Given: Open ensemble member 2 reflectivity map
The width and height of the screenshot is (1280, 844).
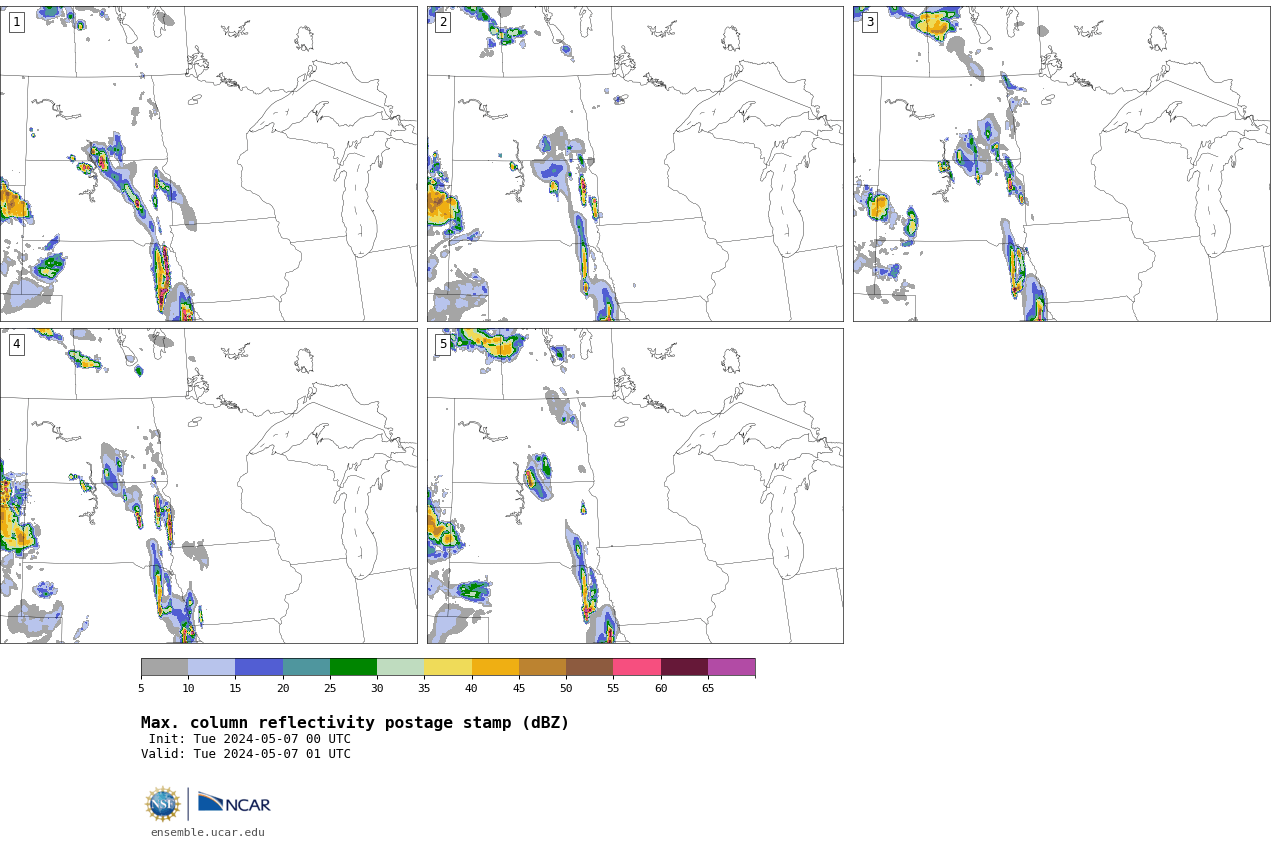Looking at the screenshot, I should tap(635, 164).
